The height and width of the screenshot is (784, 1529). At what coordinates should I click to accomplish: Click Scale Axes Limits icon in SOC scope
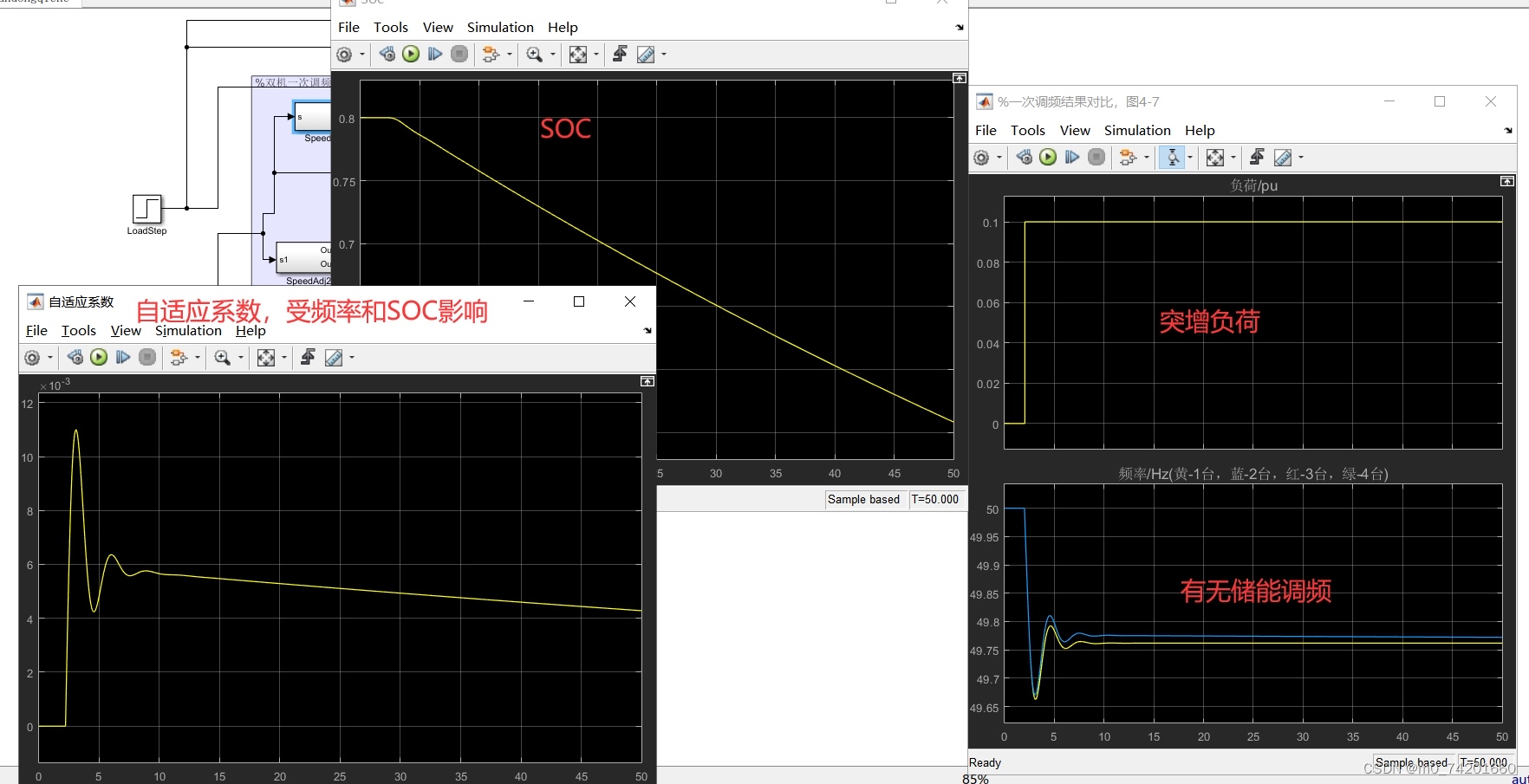click(x=578, y=55)
